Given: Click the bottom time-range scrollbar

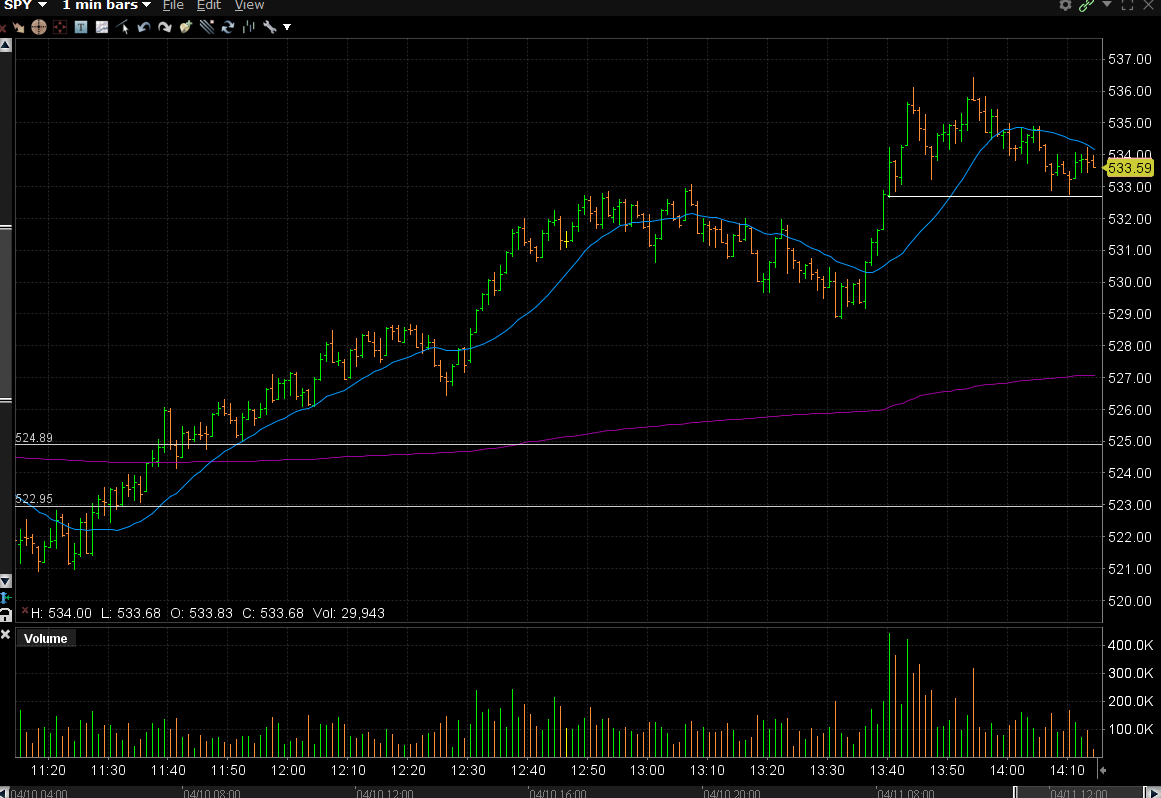Looking at the screenshot, I should pyautogui.click(x=580, y=793).
